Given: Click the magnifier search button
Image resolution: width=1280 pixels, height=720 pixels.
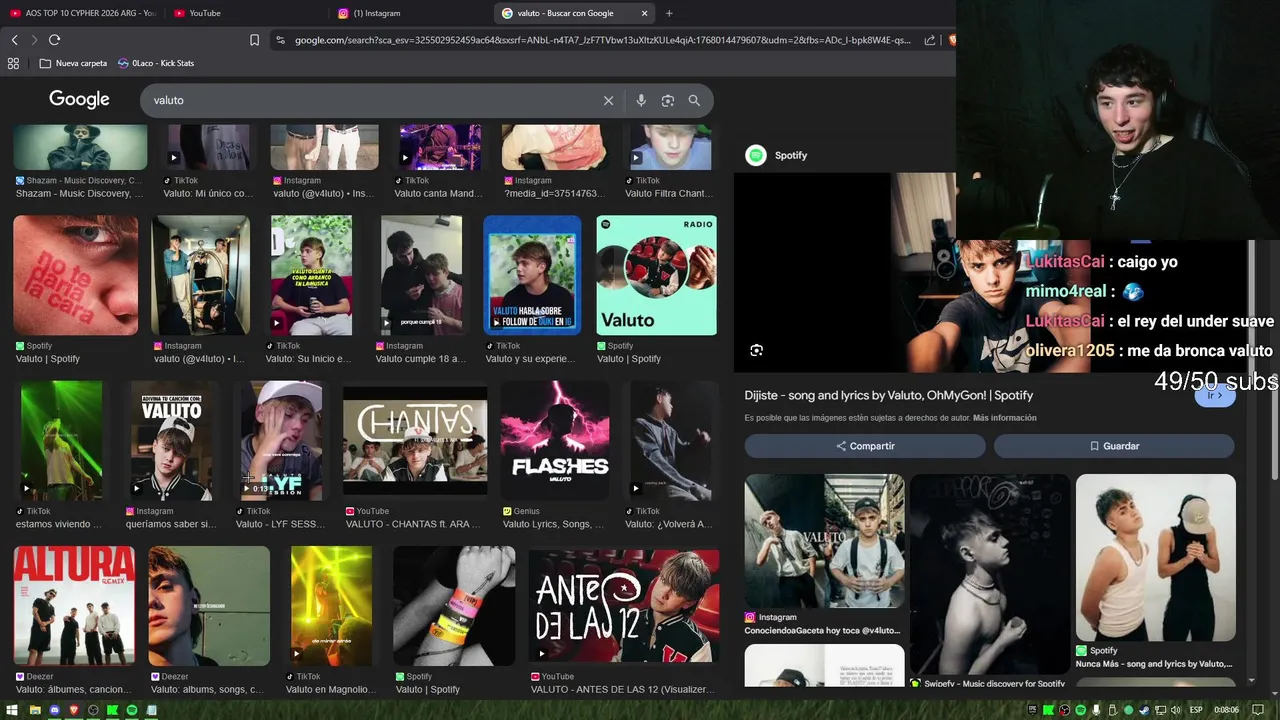Looking at the screenshot, I should tap(694, 100).
